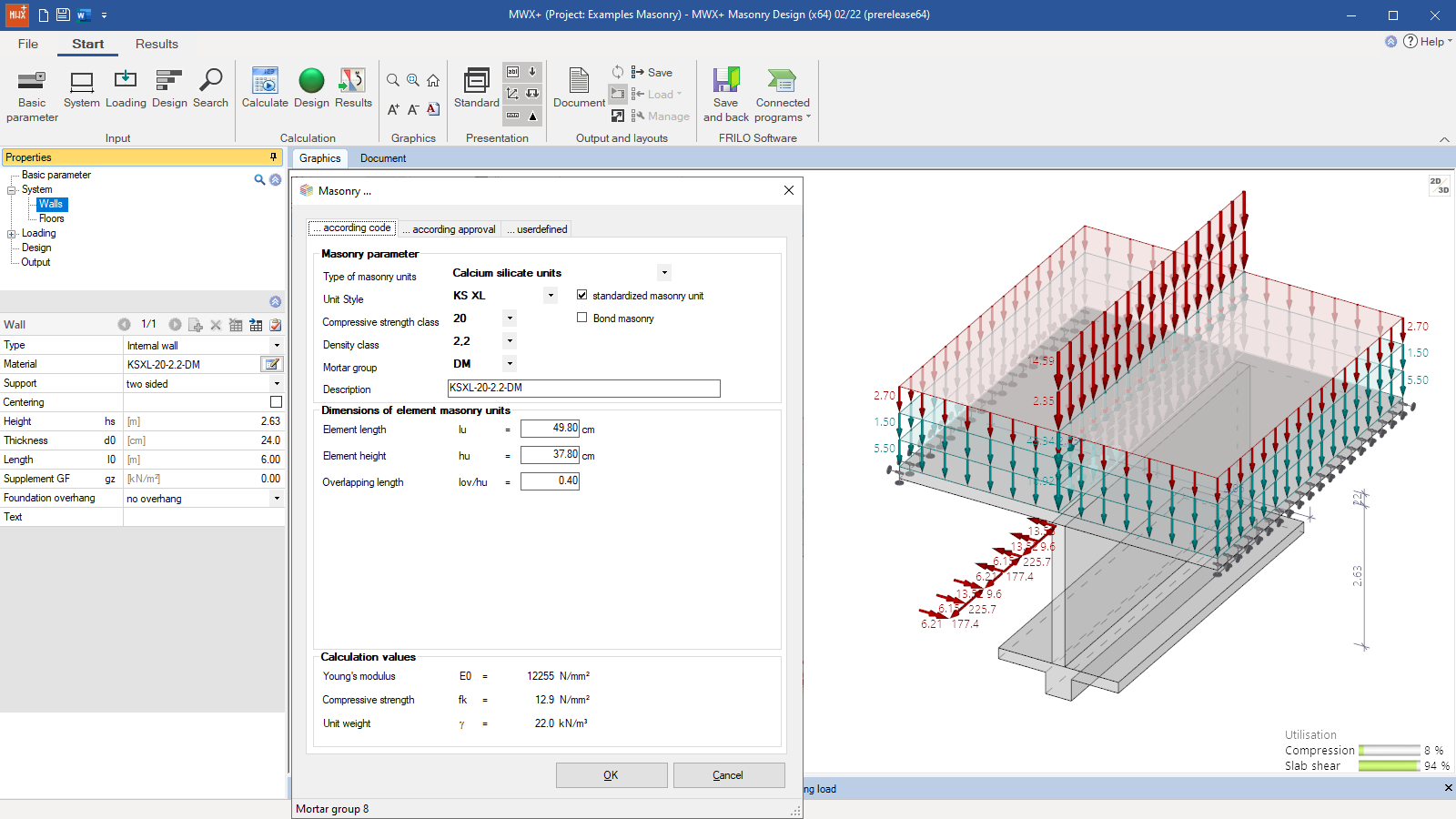Select Output in the Properties tree
The height and width of the screenshot is (819, 1456).
pyautogui.click(x=35, y=262)
